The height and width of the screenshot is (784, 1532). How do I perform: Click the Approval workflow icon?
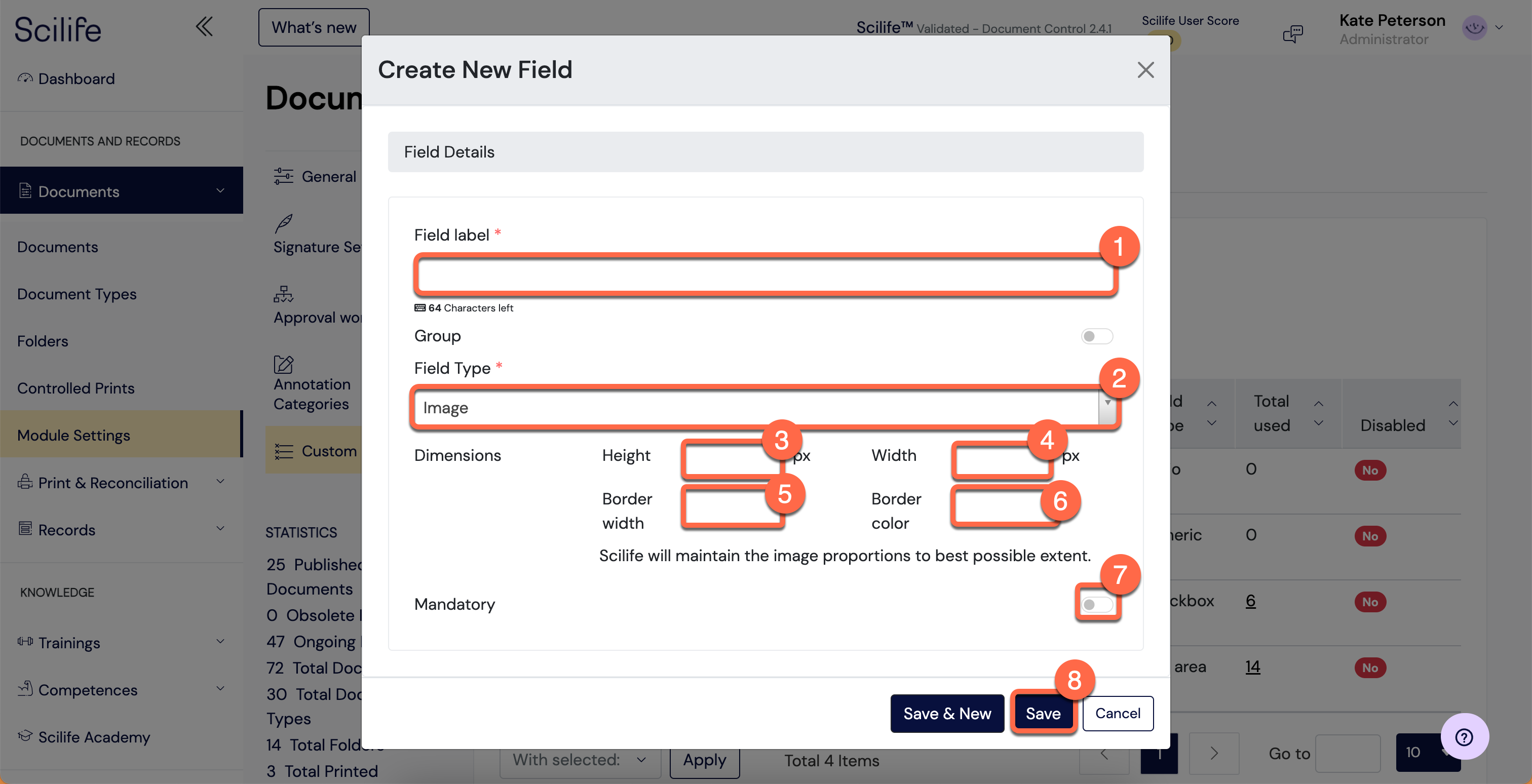[x=284, y=294]
